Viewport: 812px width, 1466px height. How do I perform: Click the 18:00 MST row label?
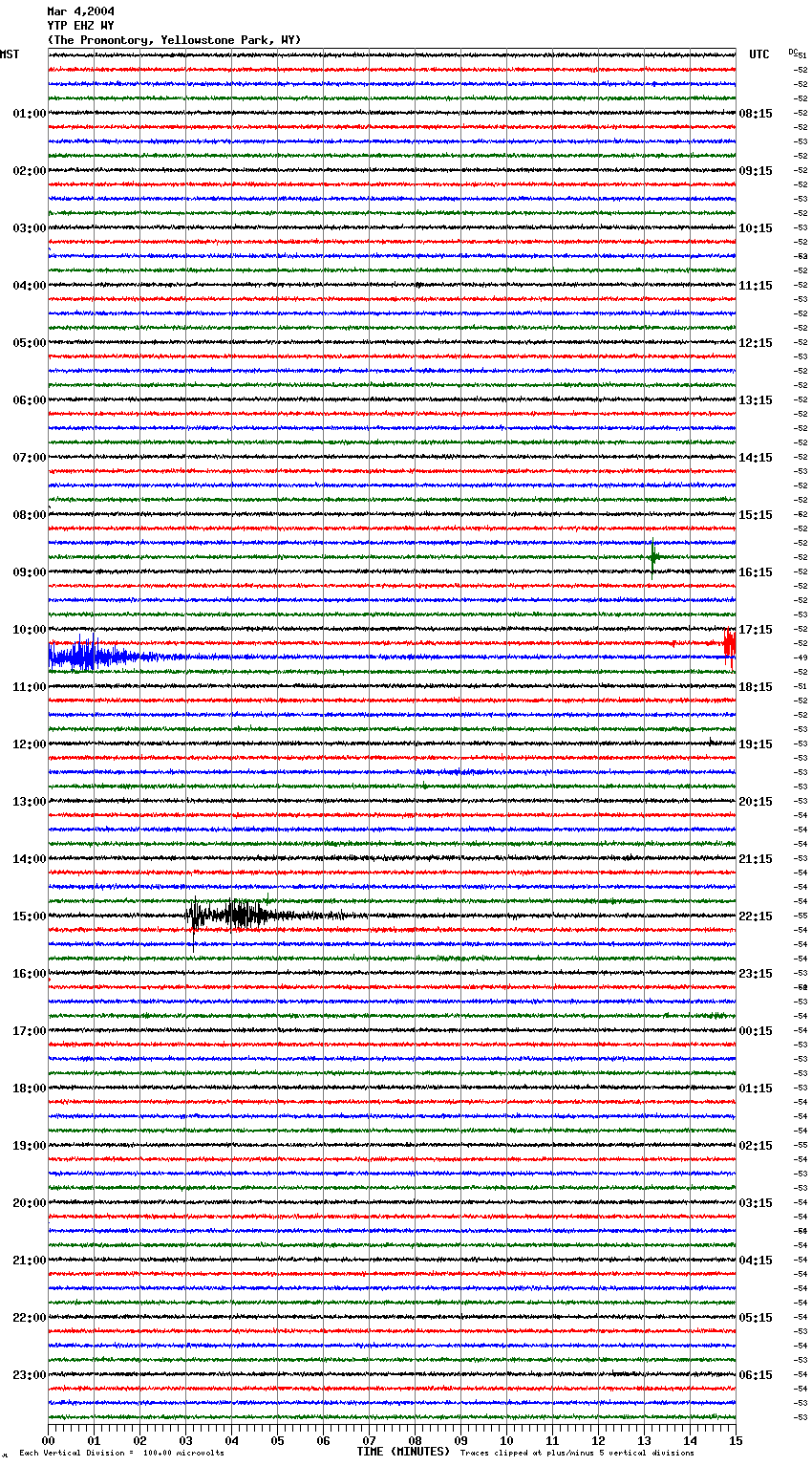(x=30, y=1089)
